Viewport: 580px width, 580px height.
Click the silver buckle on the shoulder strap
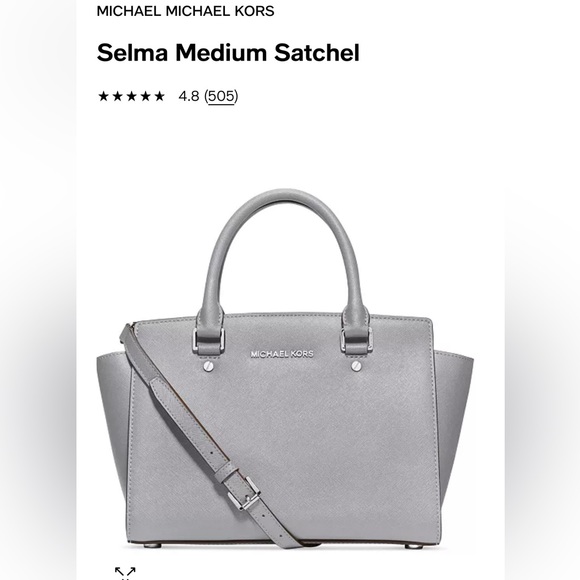coord(244,493)
